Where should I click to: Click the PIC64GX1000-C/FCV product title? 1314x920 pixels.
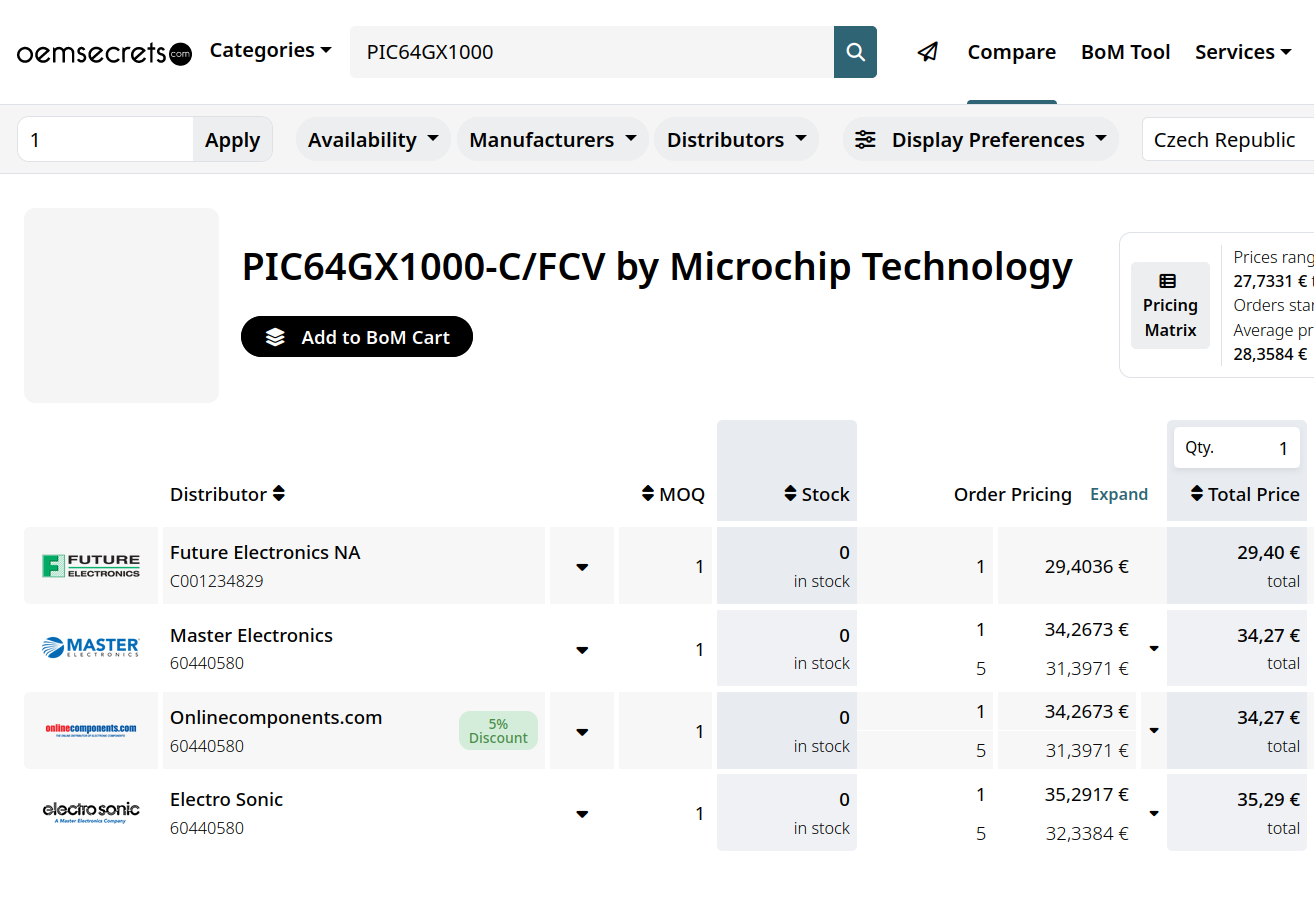[x=657, y=267]
